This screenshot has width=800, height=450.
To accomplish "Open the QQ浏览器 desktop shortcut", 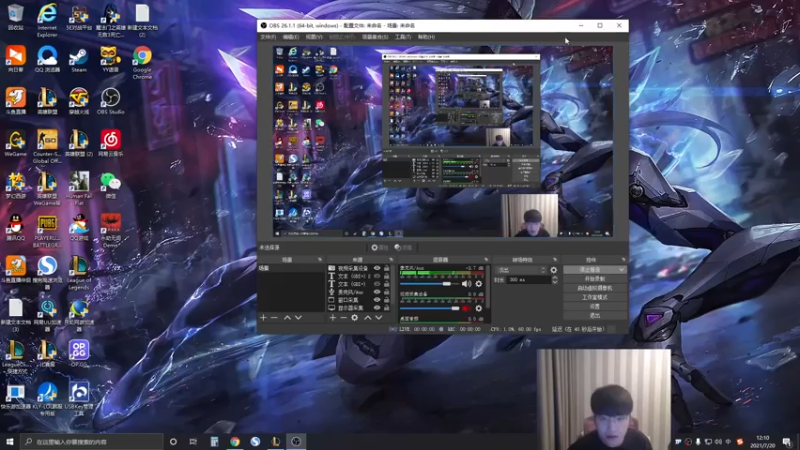I will [47, 59].
